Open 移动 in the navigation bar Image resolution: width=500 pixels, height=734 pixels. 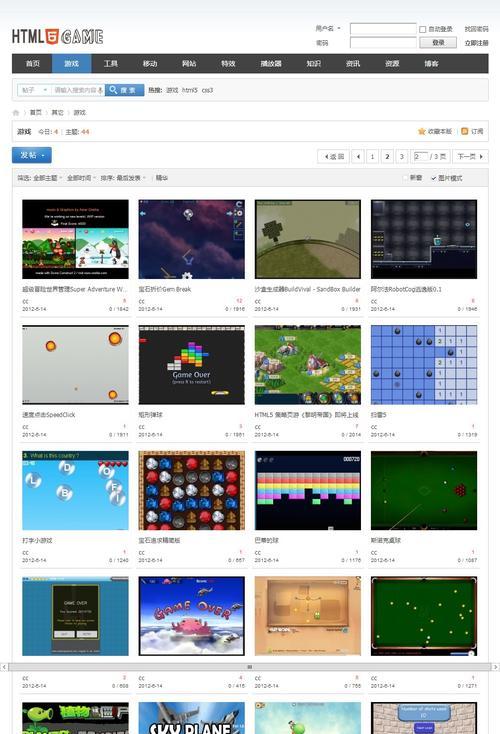click(150, 64)
